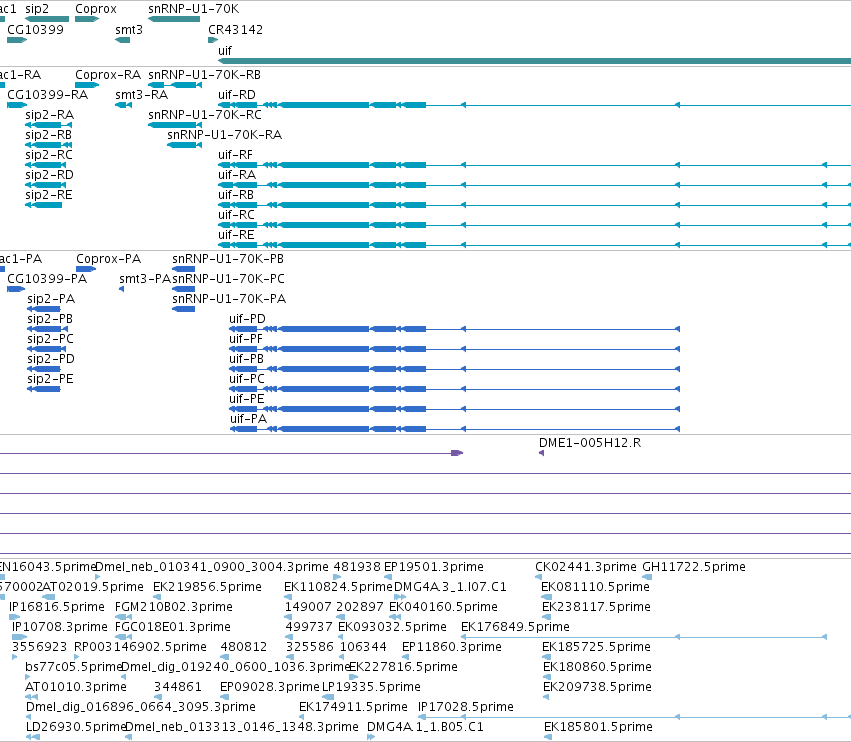This screenshot has width=851, height=742.
Task: Click EST EK180860.5prime label
Action: pyautogui.click(x=598, y=667)
